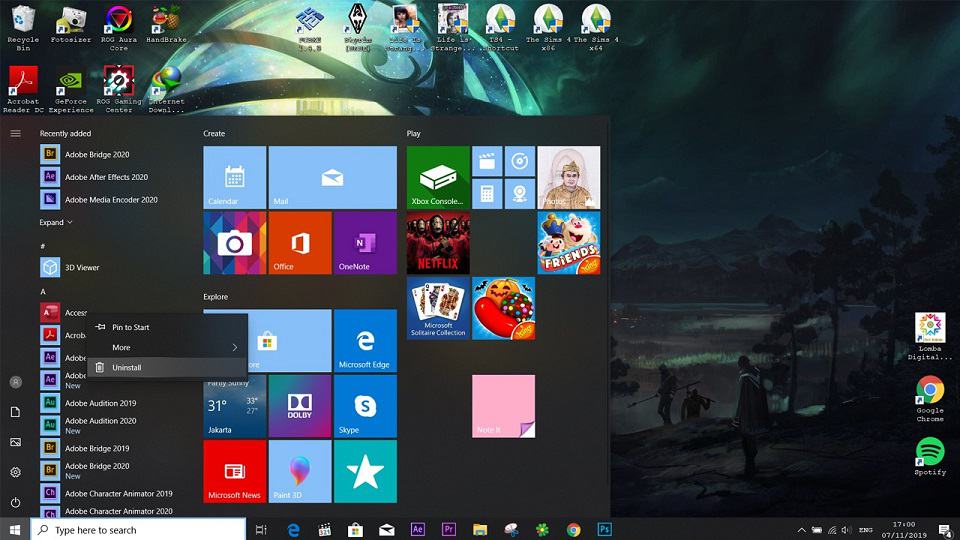The width and height of the screenshot is (960, 540).
Task: Open the Groove Music small tile
Action: point(520,161)
